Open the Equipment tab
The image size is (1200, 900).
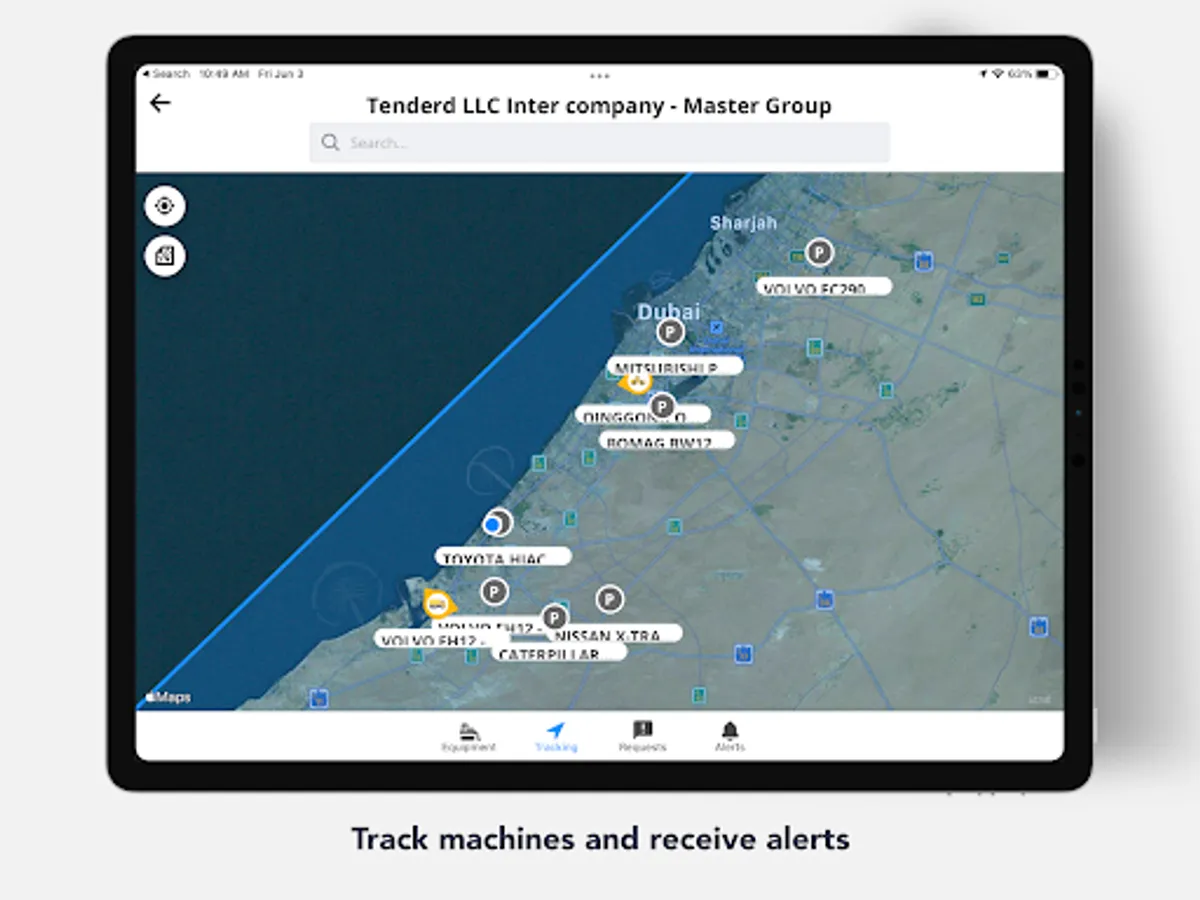tap(469, 737)
